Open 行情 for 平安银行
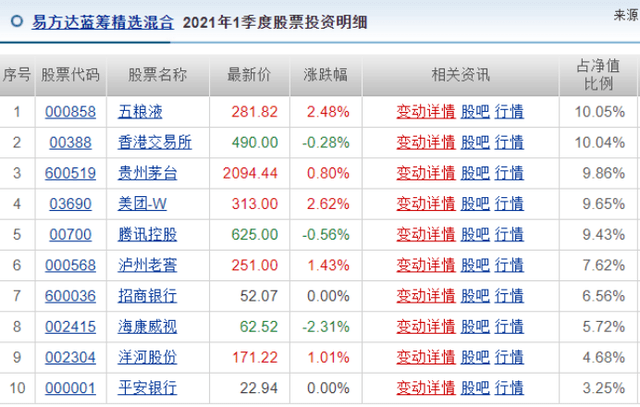 click(x=509, y=388)
